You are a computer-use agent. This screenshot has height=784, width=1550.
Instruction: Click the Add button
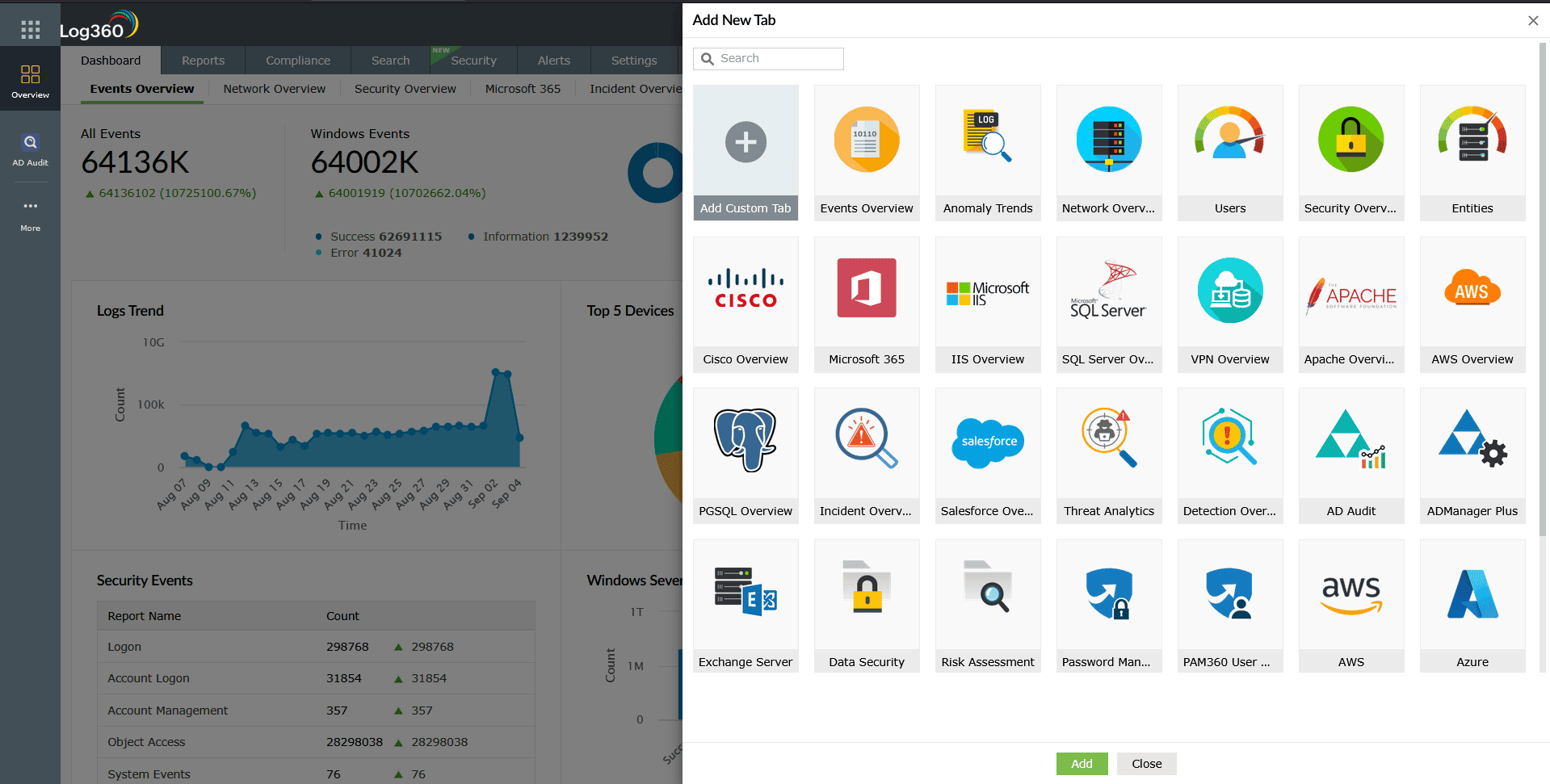tap(1082, 763)
